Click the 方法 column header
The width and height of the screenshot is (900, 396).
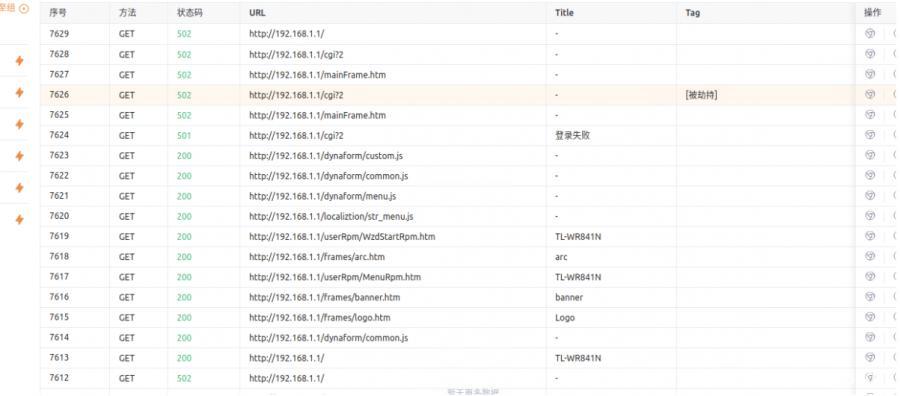pos(127,13)
